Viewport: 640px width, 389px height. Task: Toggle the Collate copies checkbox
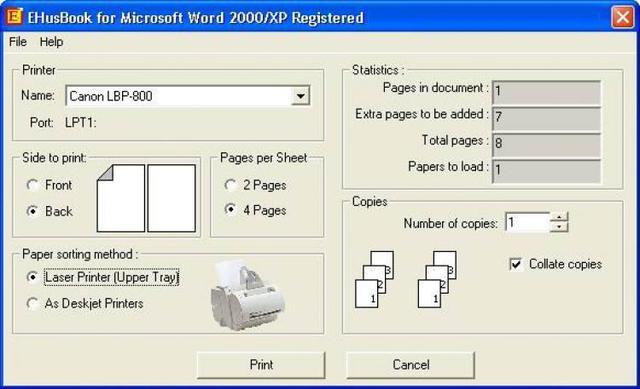click(x=516, y=264)
